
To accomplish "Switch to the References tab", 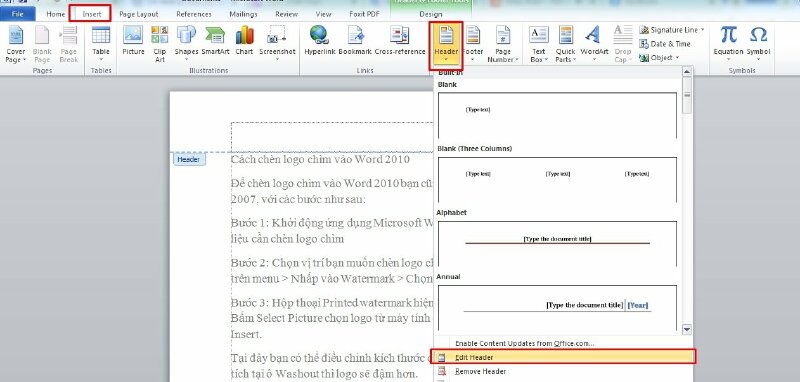I will point(194,14).
